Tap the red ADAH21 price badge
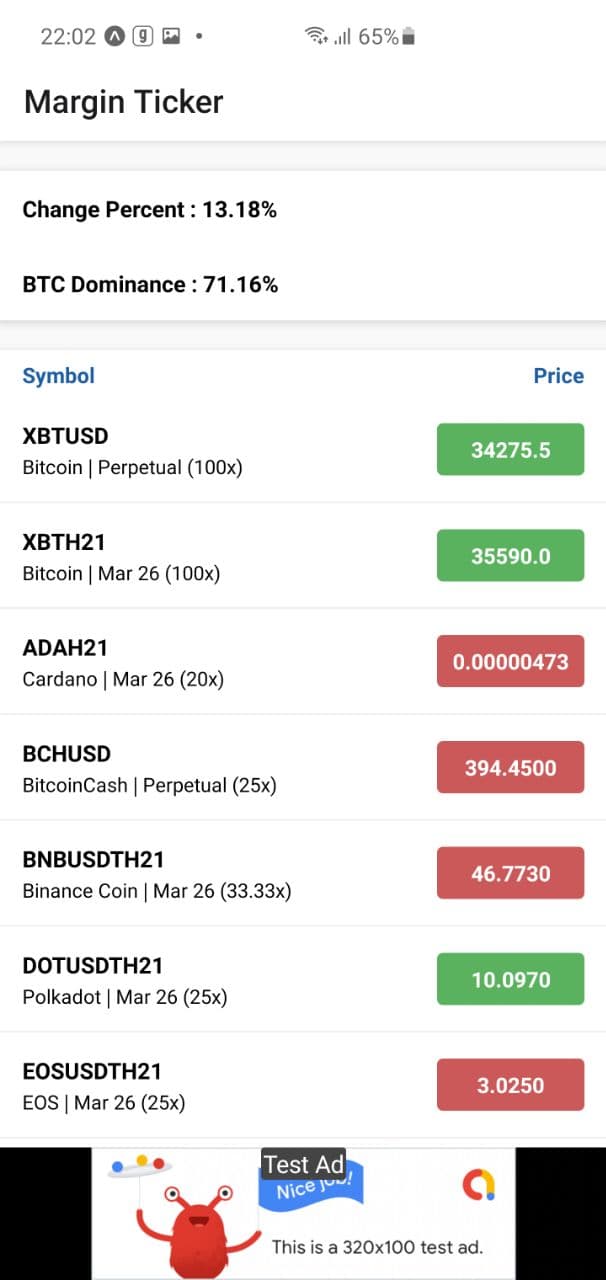The height and width of the screenshot is (1280, 606). (510, 661)
